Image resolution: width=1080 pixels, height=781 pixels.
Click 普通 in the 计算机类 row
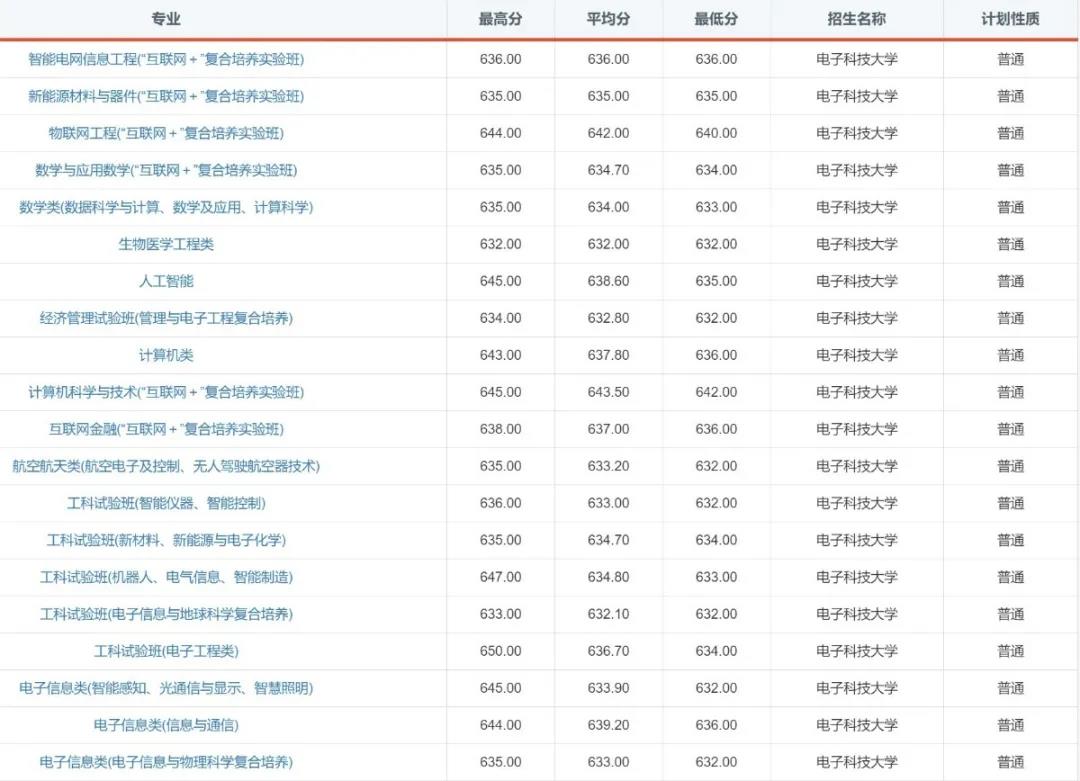tap(1011, 355)
